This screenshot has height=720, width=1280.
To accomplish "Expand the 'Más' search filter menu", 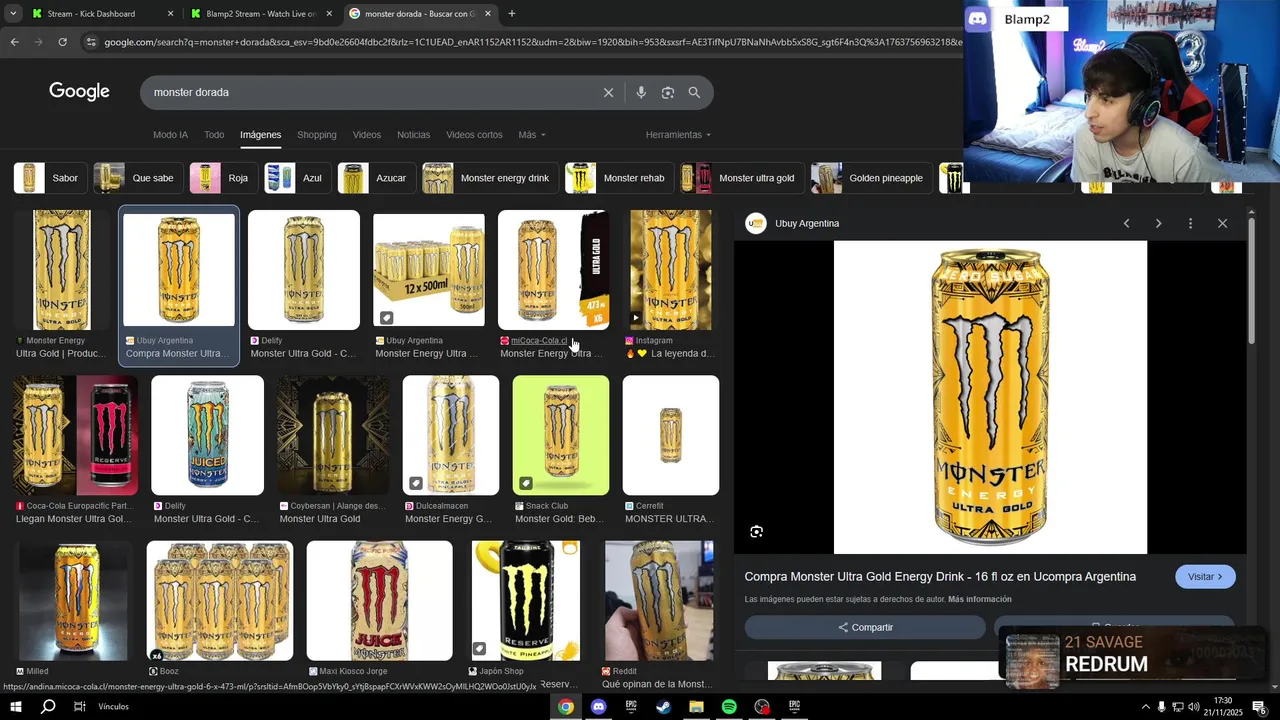I will coord(531,135).
